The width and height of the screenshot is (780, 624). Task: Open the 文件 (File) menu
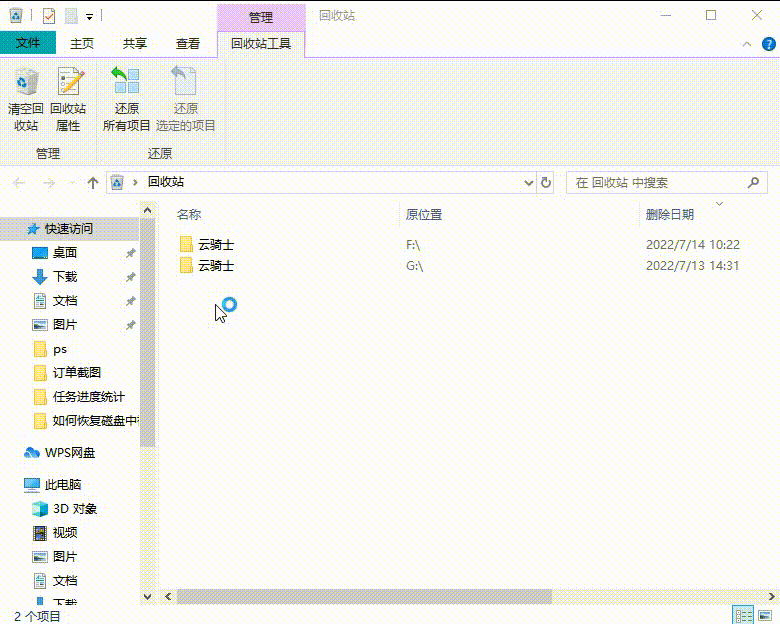28,43
